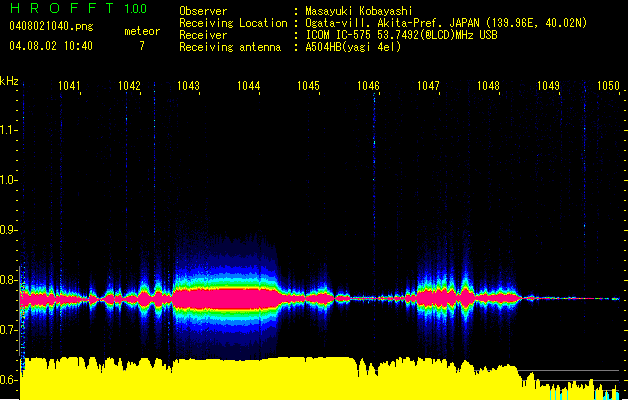Click the HROFFT title text
629x400 pixels.
tap(62, 8)
